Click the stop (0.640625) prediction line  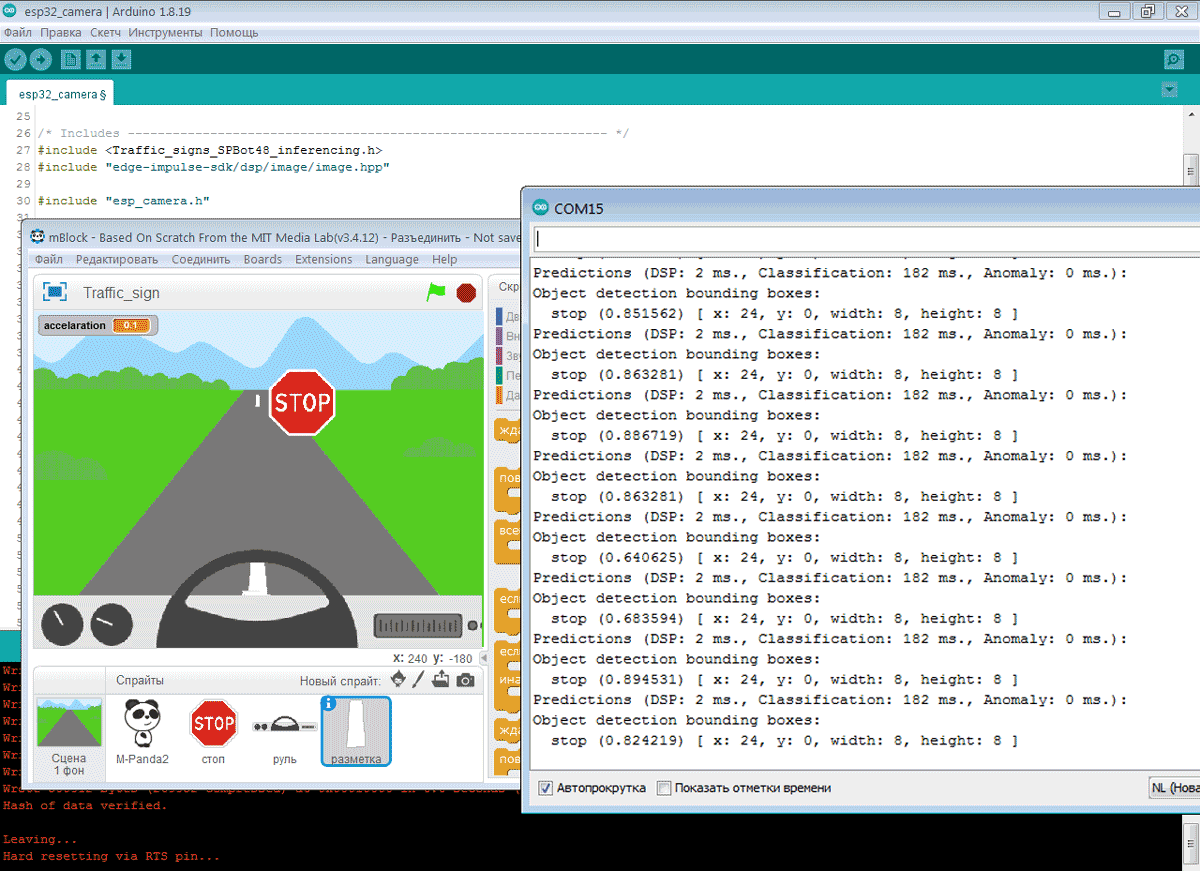coord(785,558)
